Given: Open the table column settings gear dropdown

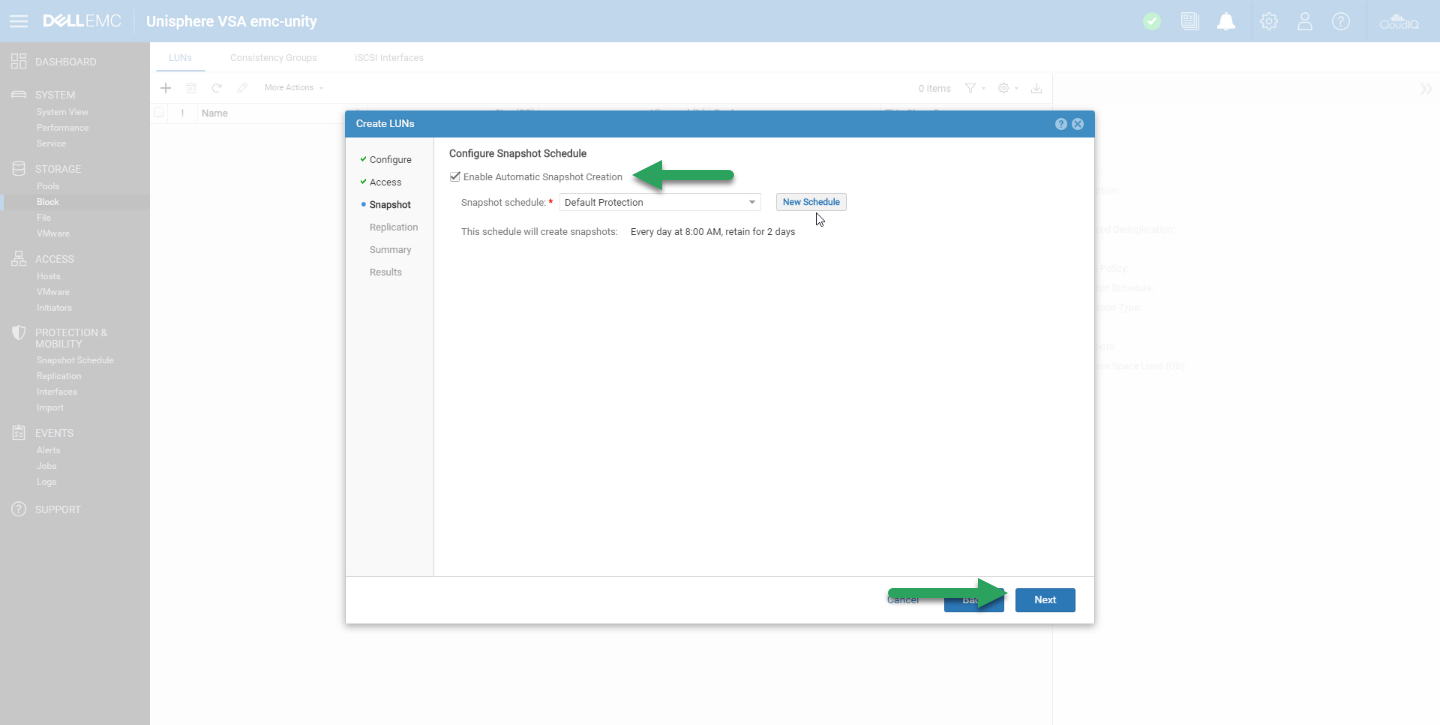Looking at the screenshot, I should coord(1008,88).
